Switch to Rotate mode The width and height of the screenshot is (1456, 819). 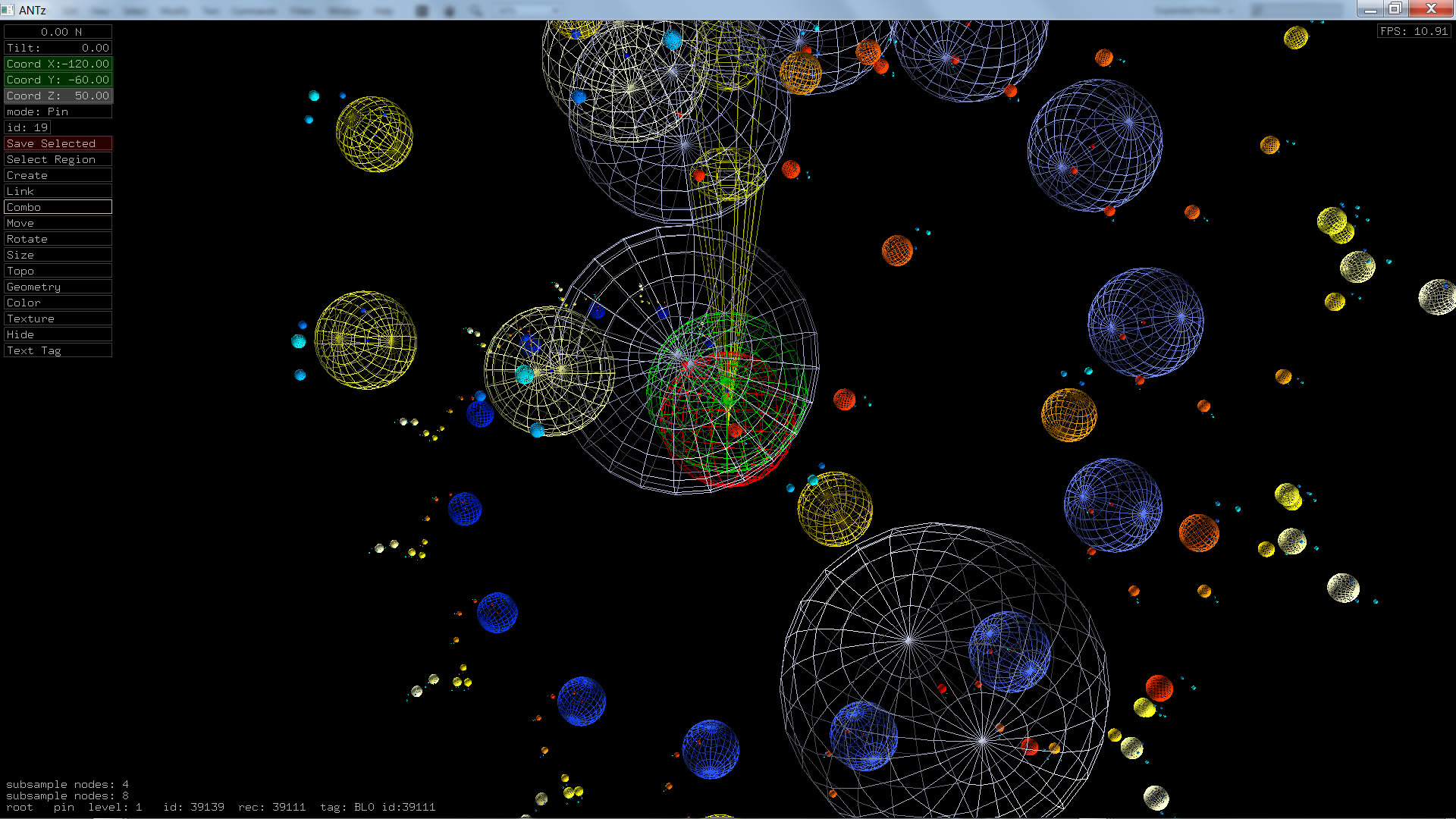pyautogui.click(x=58, y=239)
